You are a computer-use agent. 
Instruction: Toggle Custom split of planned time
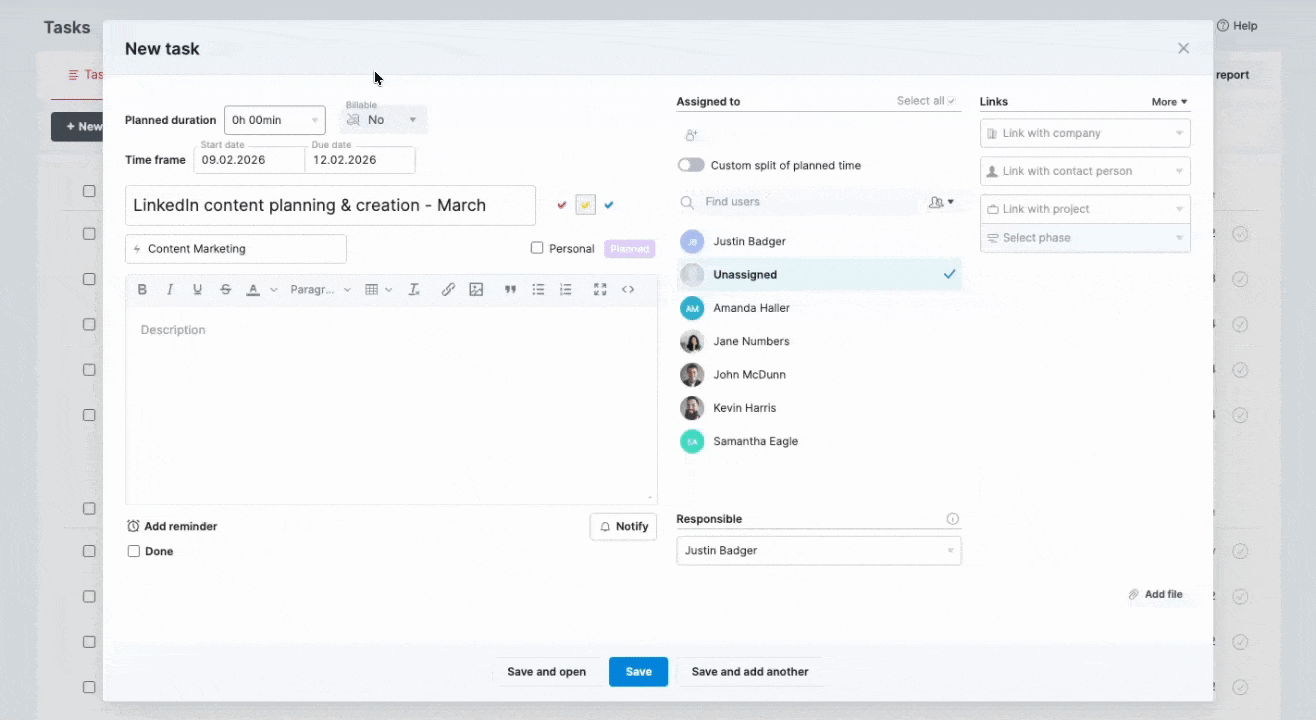click(x=691, y=165)
